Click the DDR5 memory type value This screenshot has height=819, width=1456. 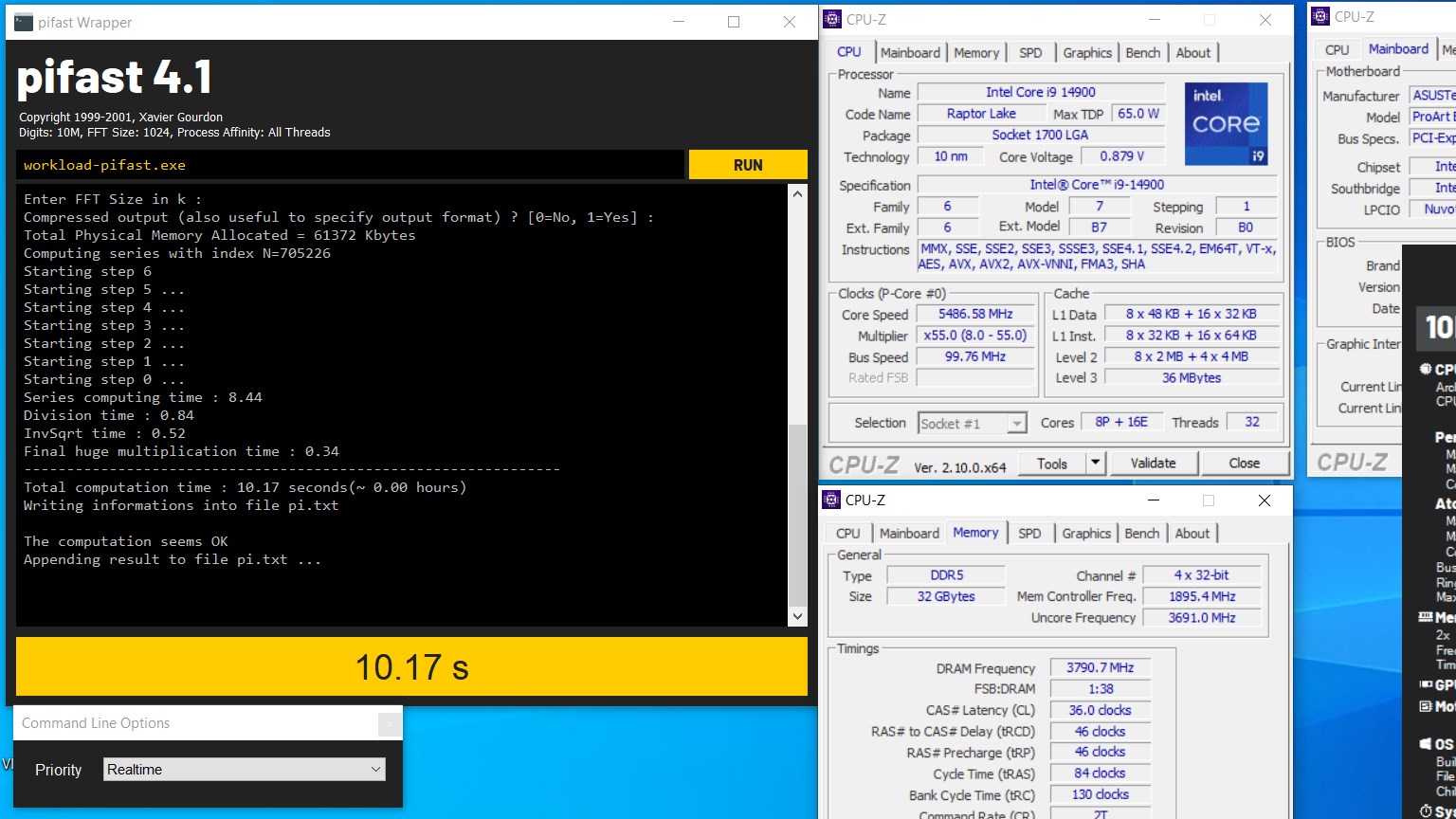point(946,574)
